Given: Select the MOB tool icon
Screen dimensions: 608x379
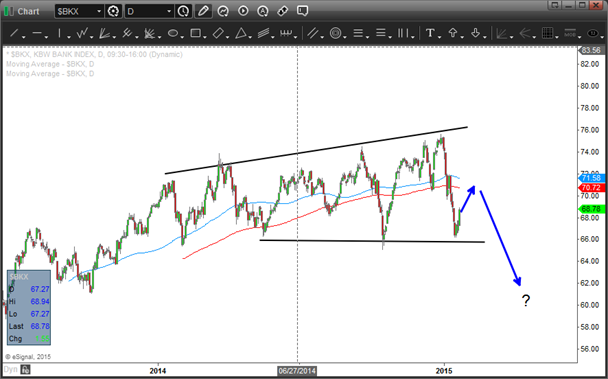Looking at the screenshot, I should point(570,33).
